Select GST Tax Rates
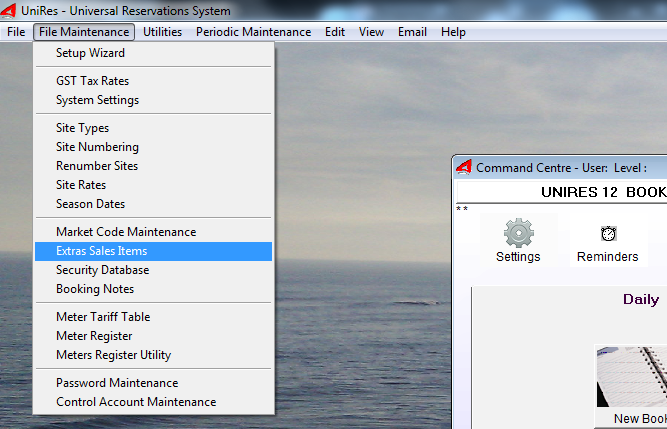667x429 pixels. click(154, 81)
